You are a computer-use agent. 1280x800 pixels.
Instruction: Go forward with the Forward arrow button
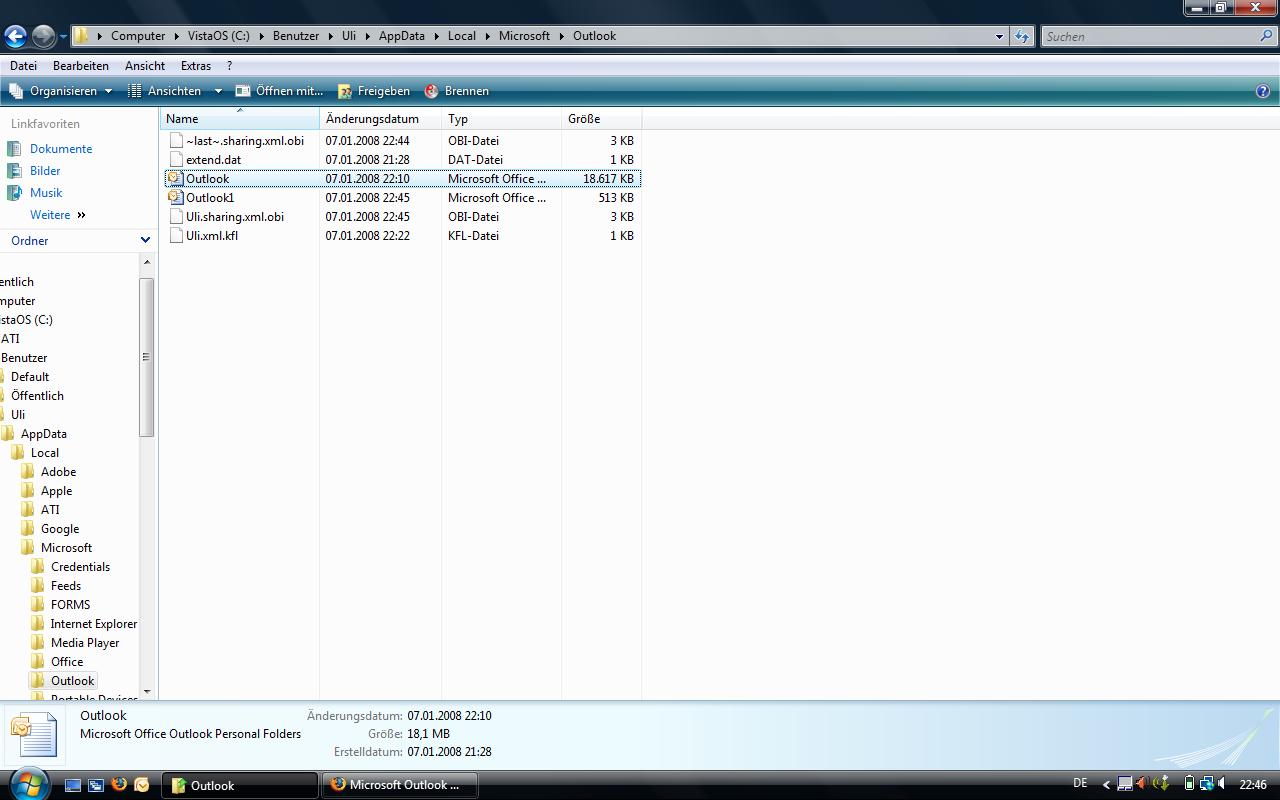[x=43, y=36]
